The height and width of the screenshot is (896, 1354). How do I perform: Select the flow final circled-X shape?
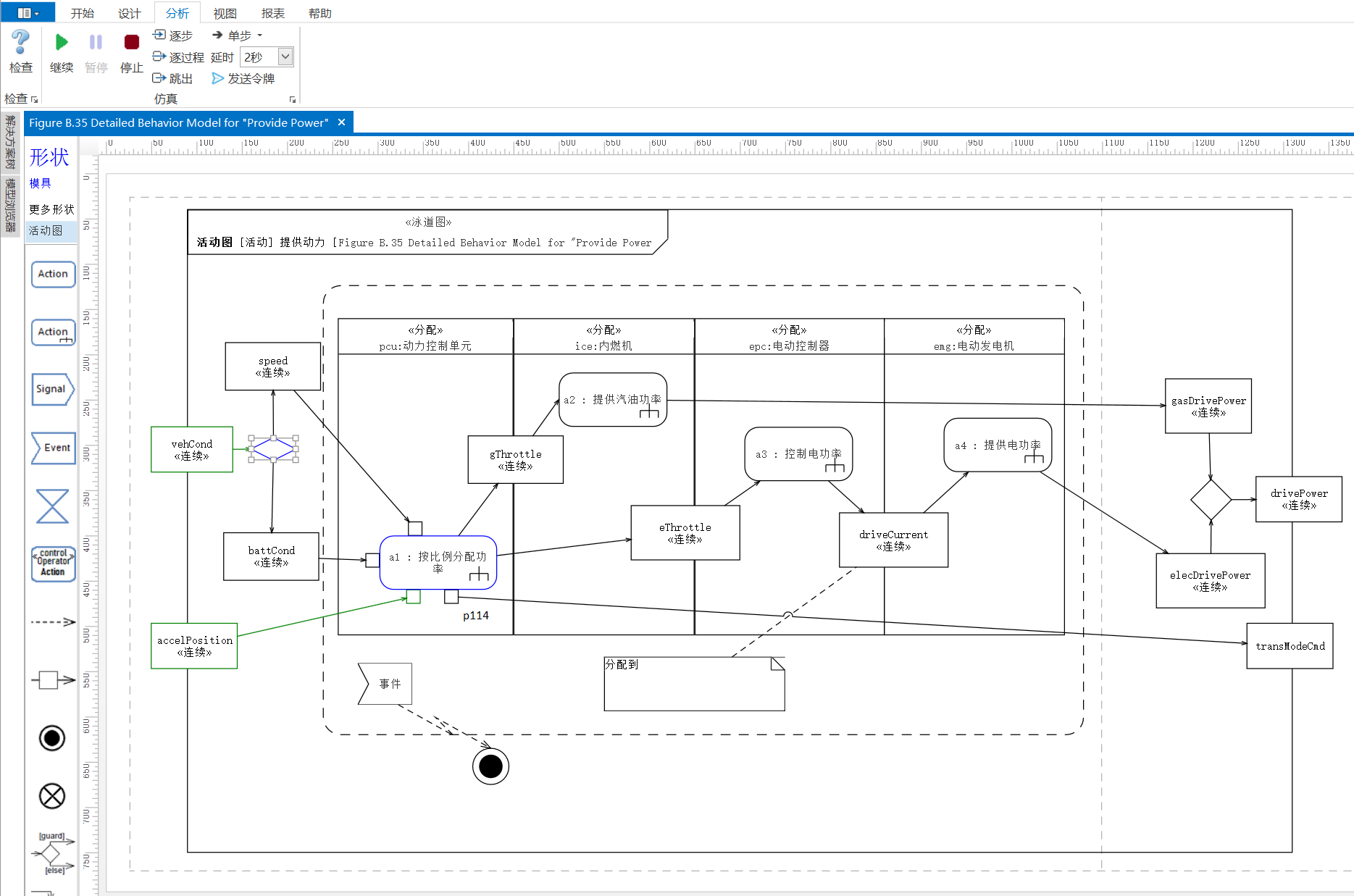click(x=52, y=796)
